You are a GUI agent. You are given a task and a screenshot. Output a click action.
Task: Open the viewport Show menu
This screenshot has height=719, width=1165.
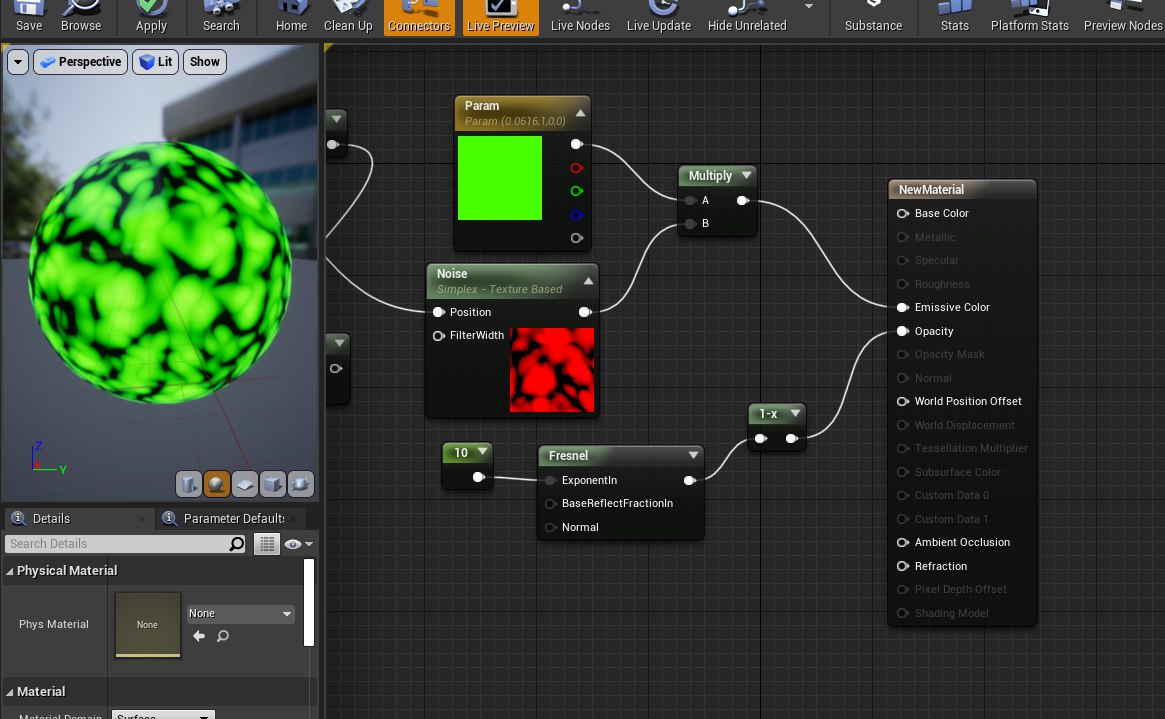204,62
